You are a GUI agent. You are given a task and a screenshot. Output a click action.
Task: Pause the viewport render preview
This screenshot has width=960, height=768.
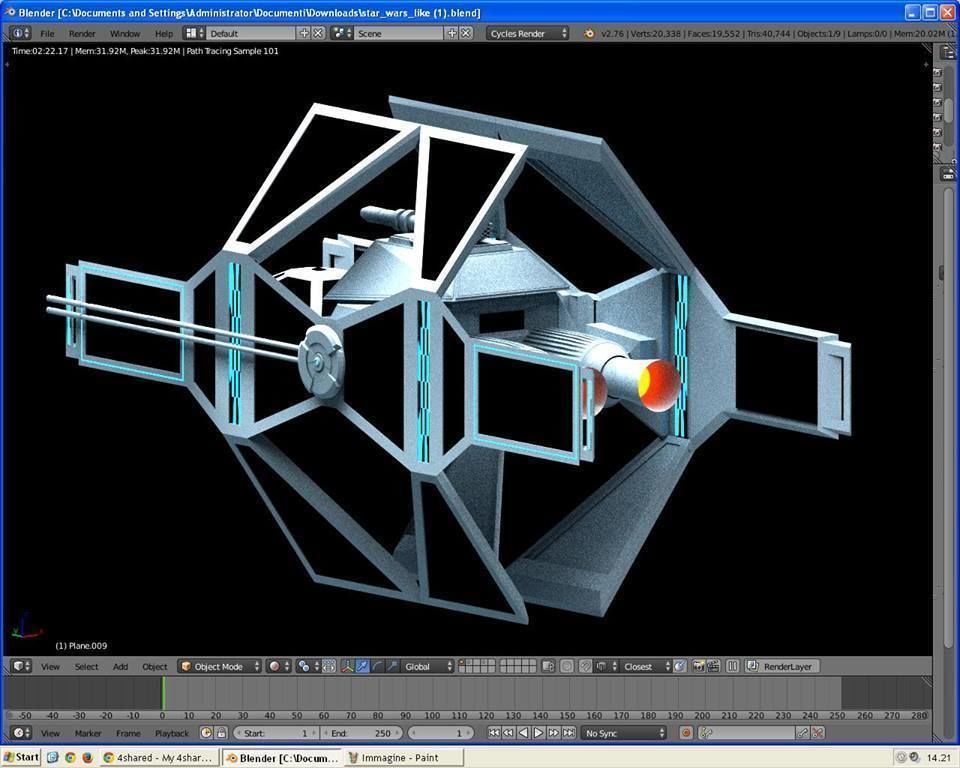[732, 666]
